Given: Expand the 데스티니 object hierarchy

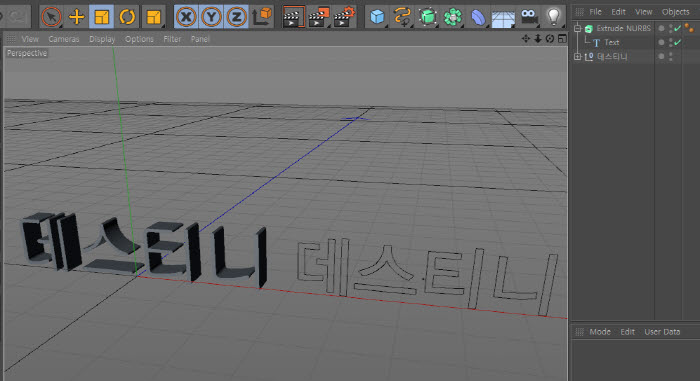Looking at the screenshot, I should tap(577, 56).
